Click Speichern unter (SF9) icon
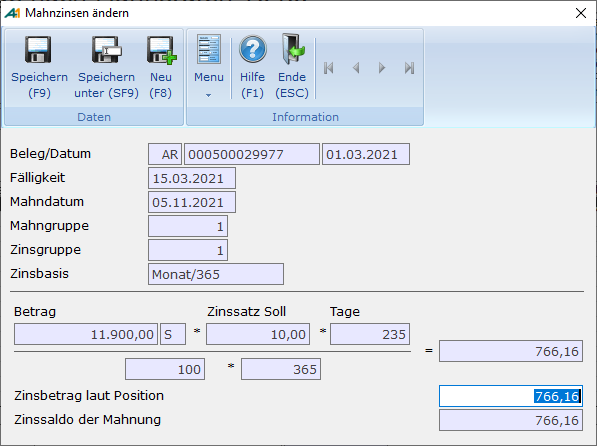The image size is (597, 446). click(106, 50)
